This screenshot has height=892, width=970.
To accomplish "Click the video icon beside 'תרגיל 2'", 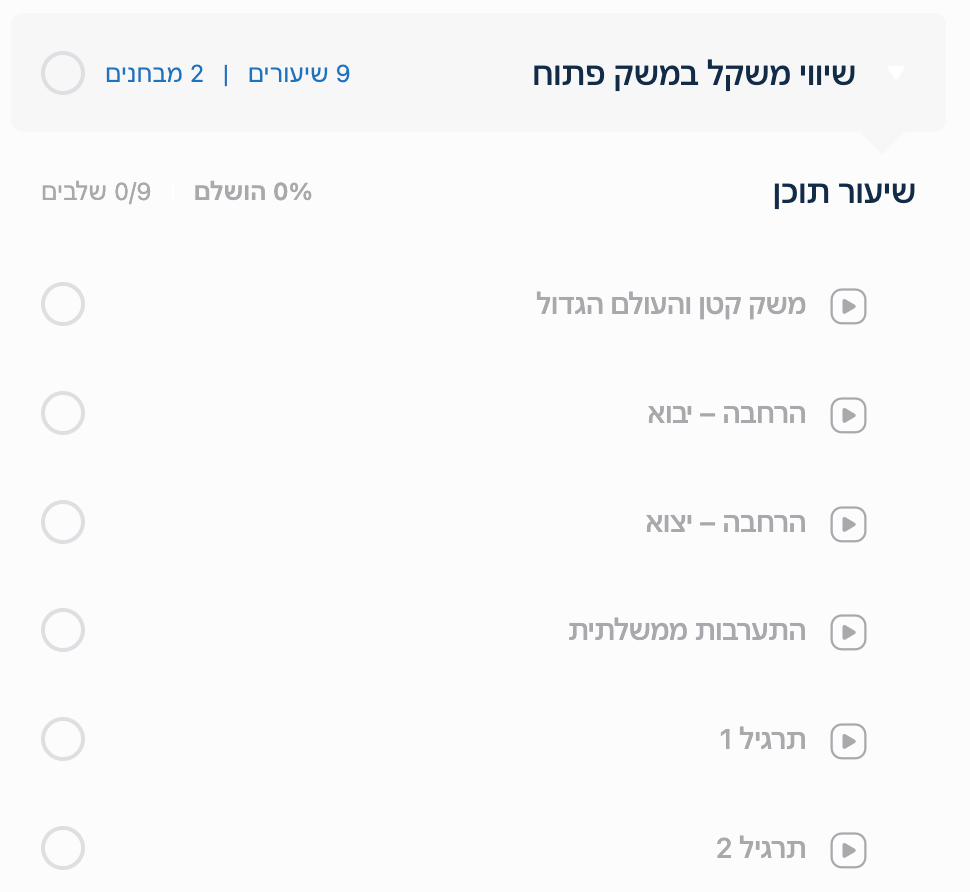I will (x=848, y=850).
